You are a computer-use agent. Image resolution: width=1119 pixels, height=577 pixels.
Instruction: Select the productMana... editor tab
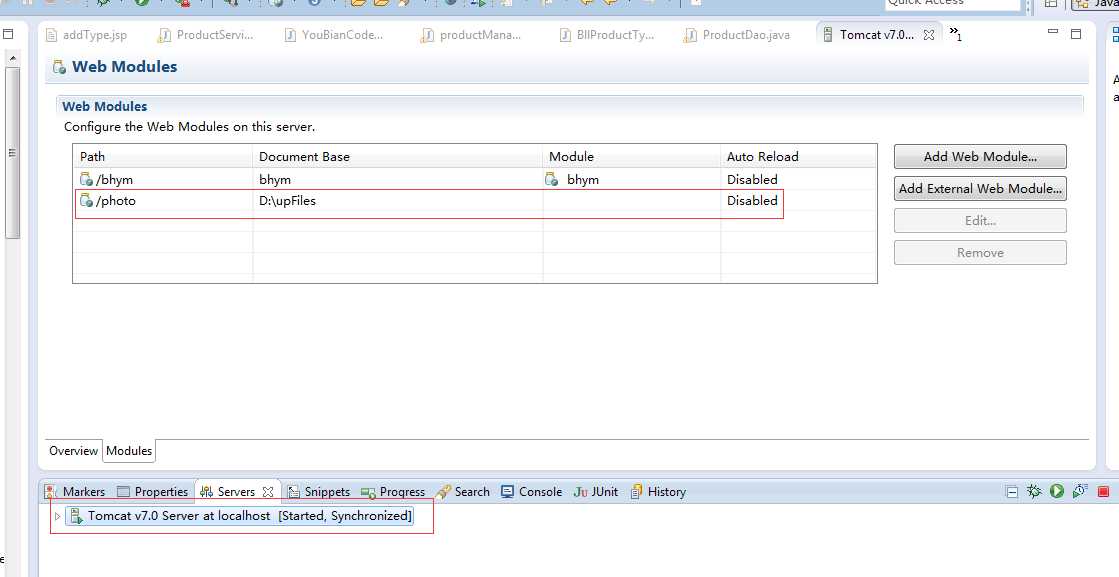[471, 34]
